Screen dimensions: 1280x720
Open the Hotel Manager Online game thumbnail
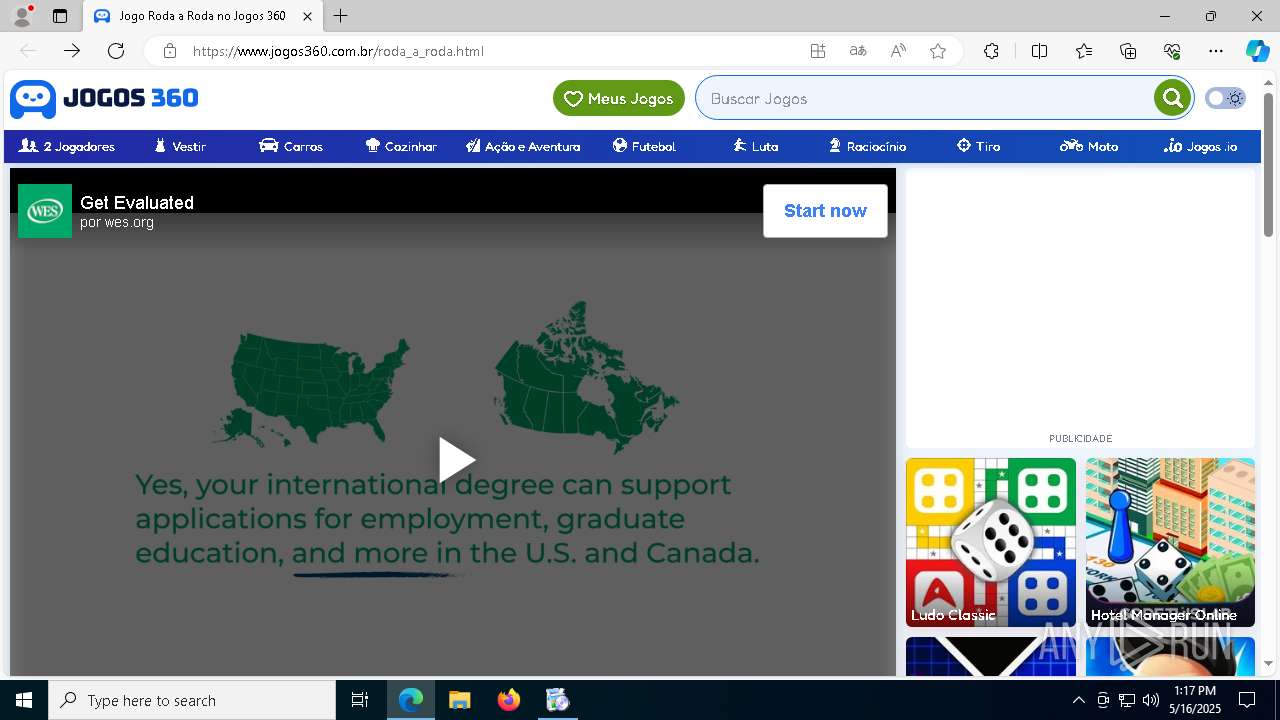1170,542
